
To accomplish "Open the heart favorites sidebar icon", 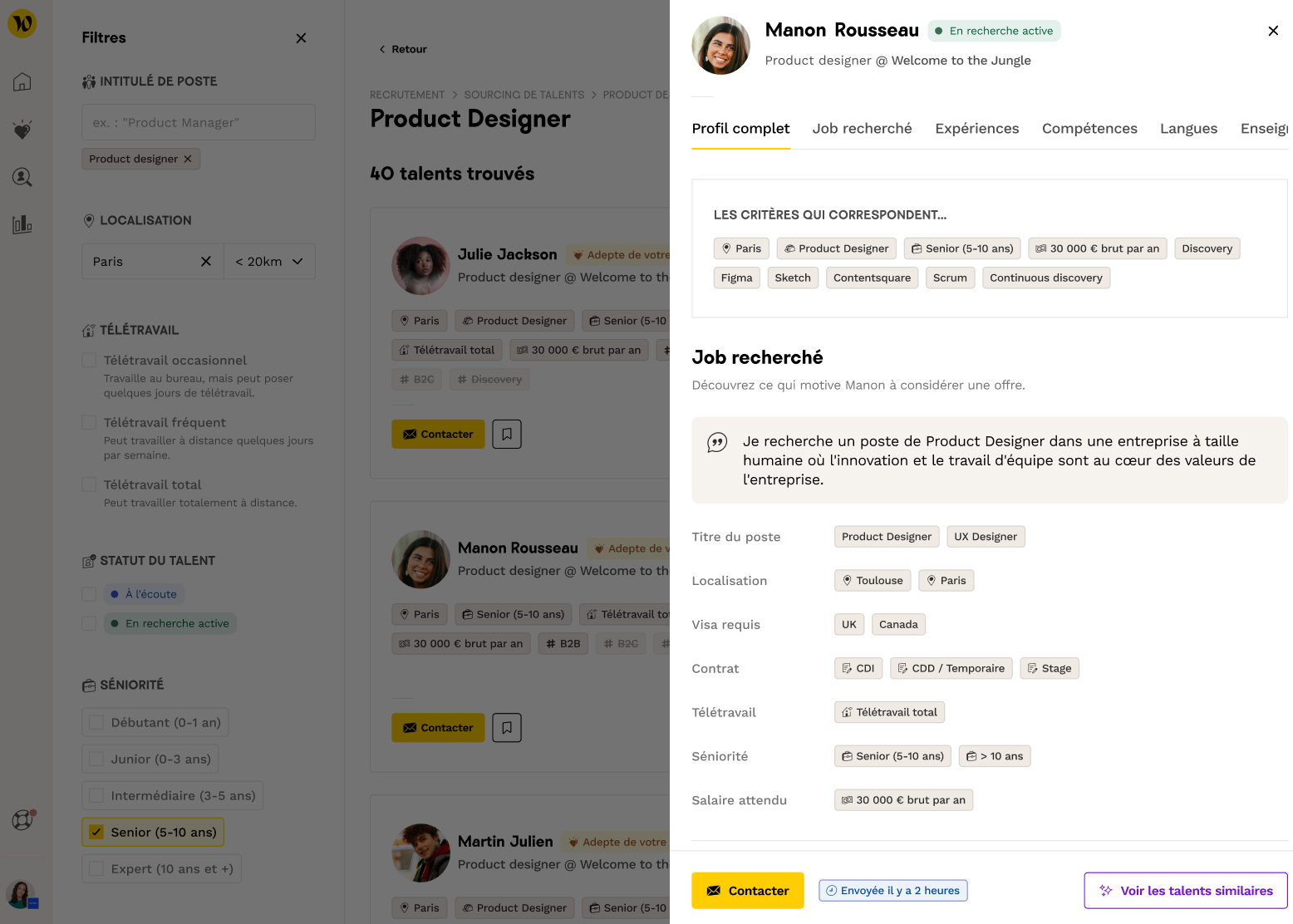I will pos(22,130).
